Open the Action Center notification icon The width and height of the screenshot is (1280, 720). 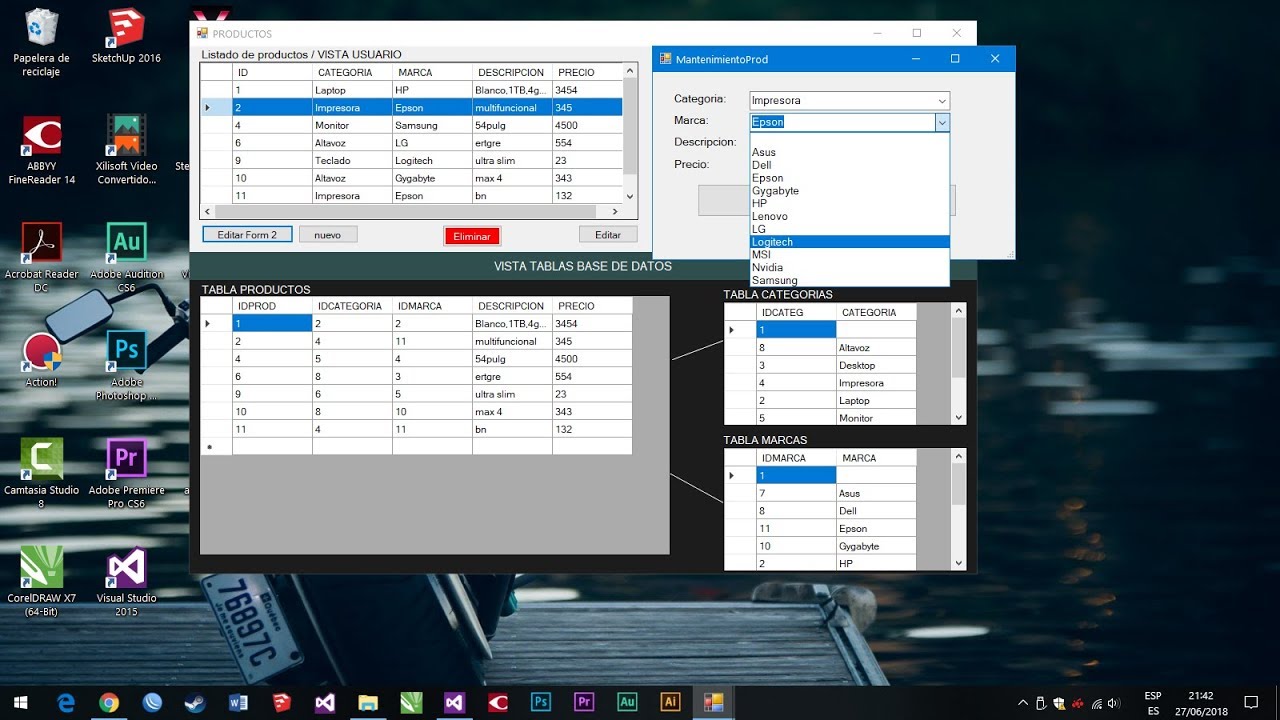click(1251, 702)
